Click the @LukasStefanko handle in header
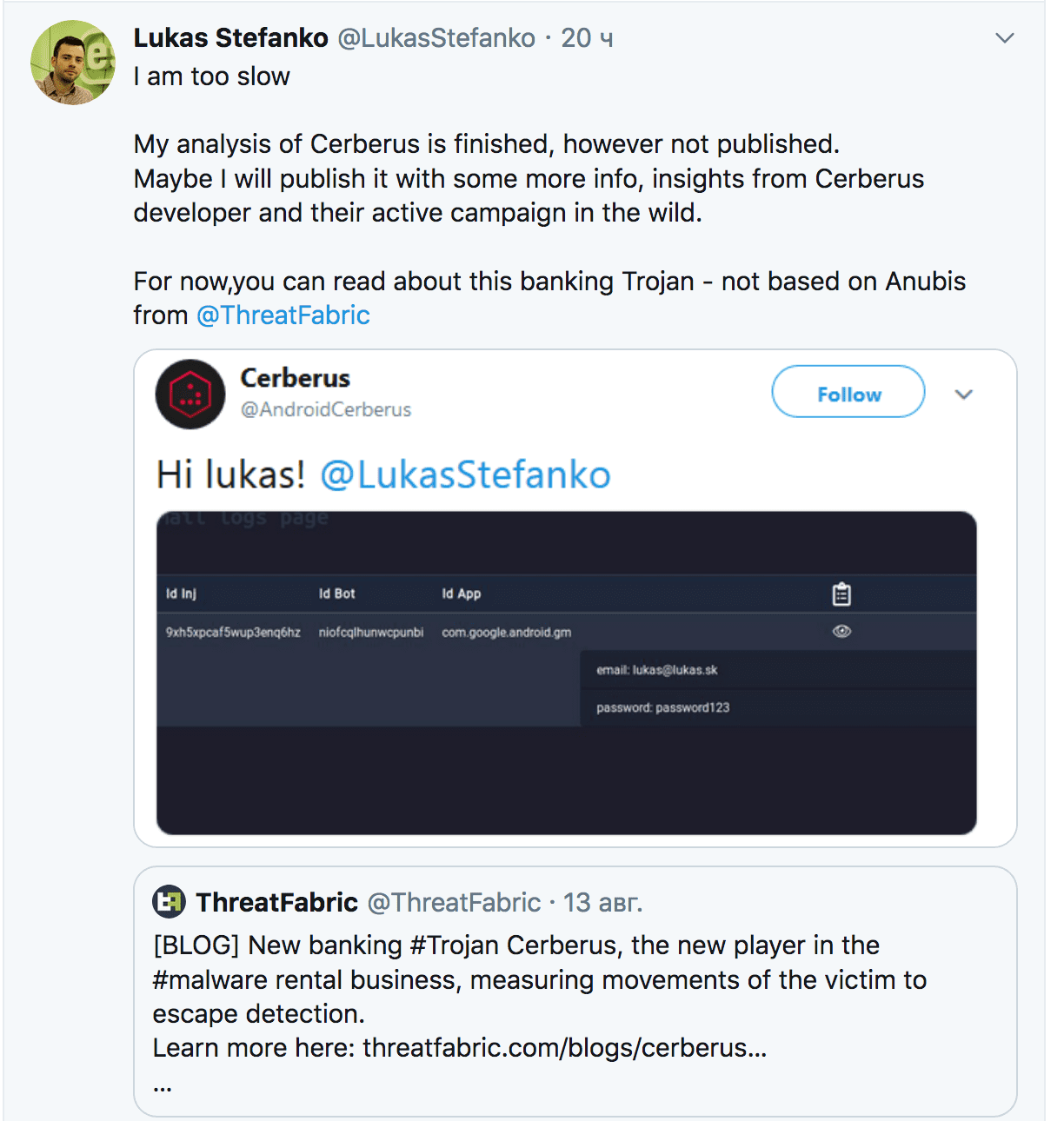 click(x=436, y=38)
